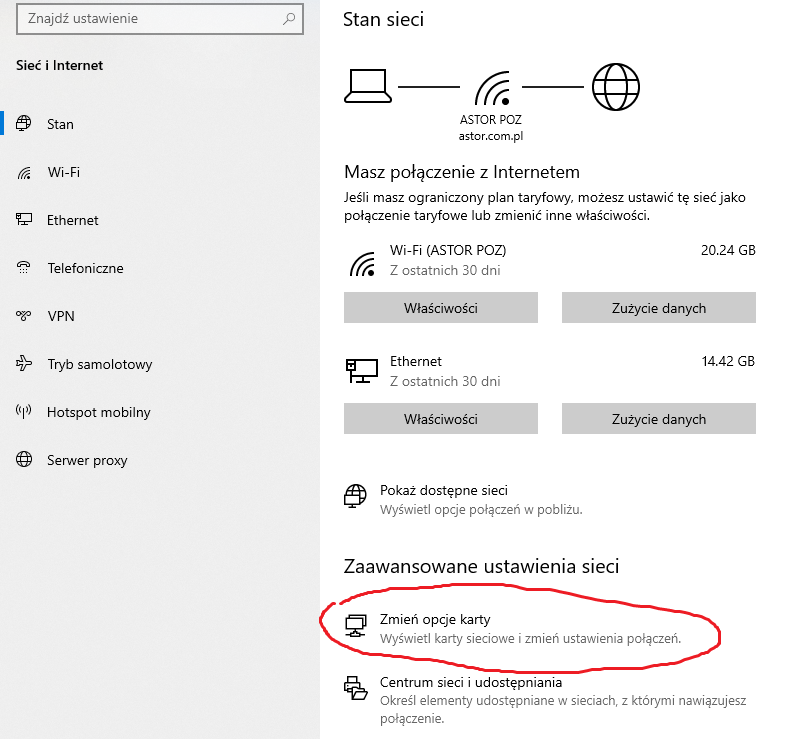Click the Centrum sieci i udostępniania icon

[x=356, y=688]
